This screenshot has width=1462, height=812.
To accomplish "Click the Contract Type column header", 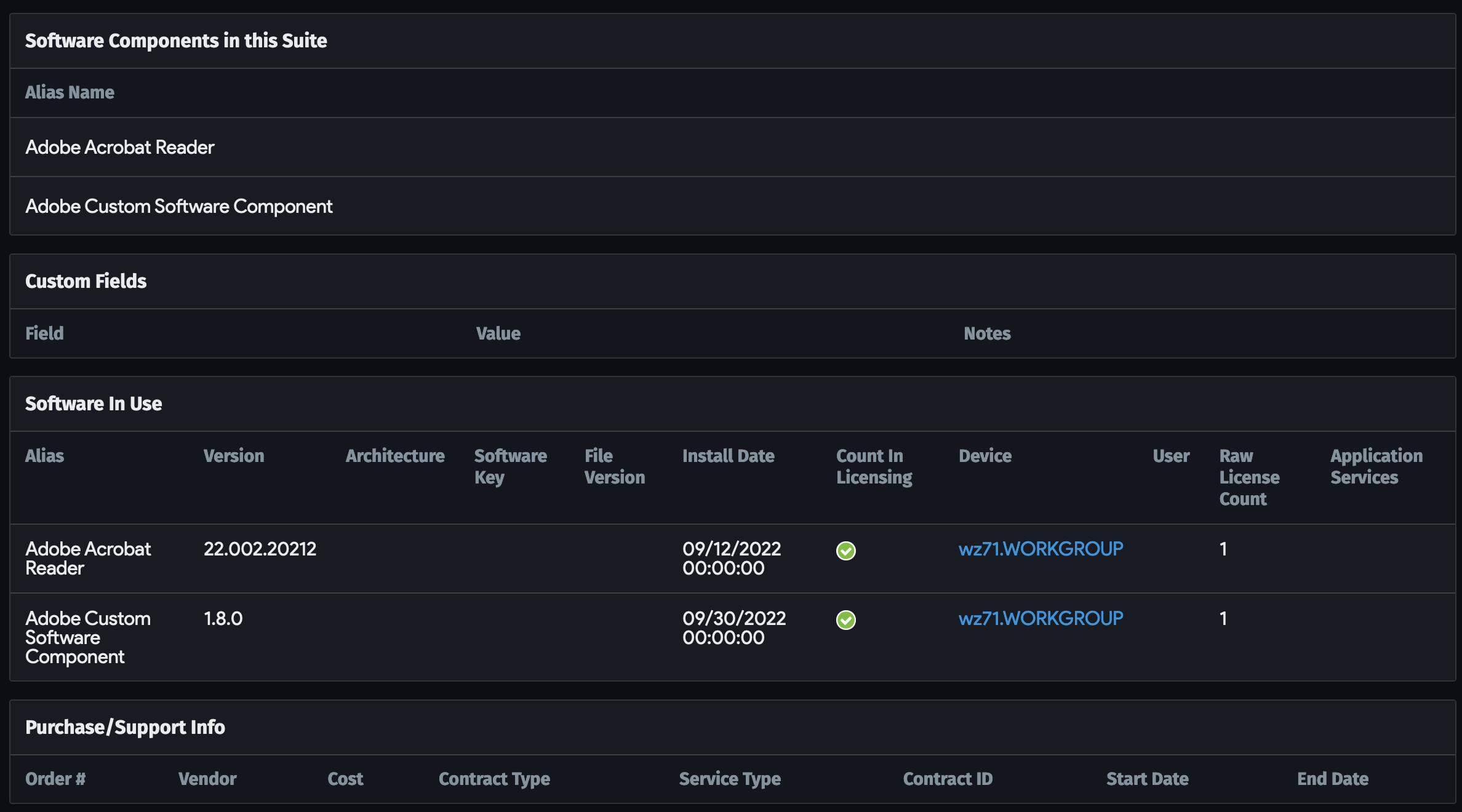I will click(494, 779).
